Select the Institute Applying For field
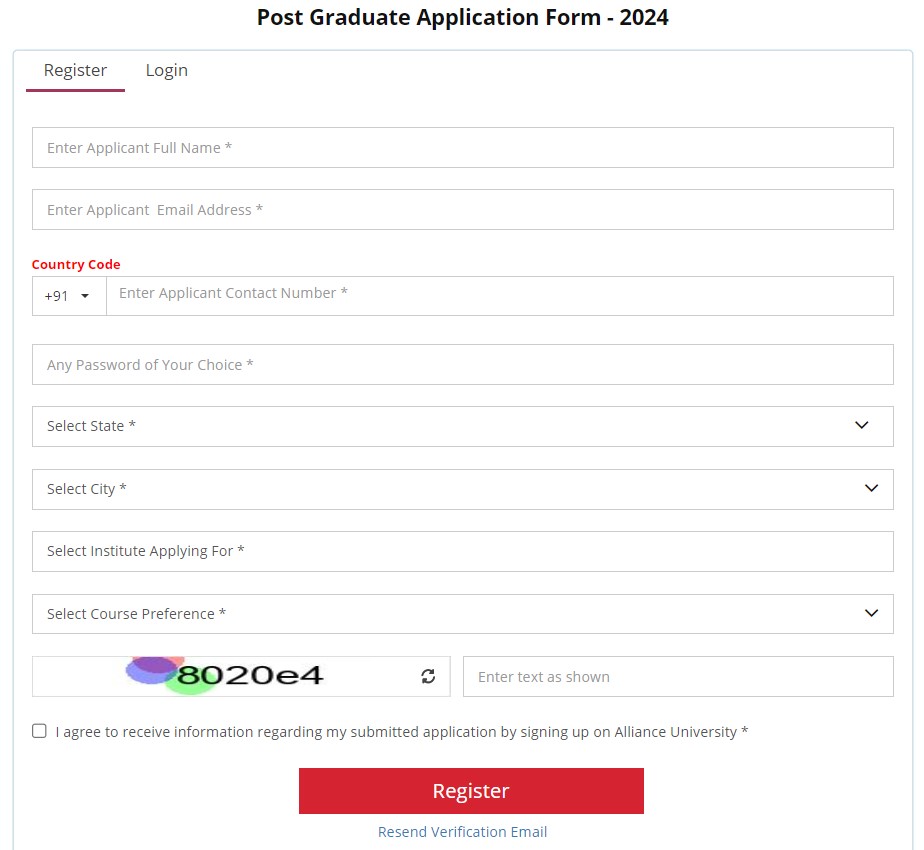This screenshot has width=924, height=850. click(462, 551)
